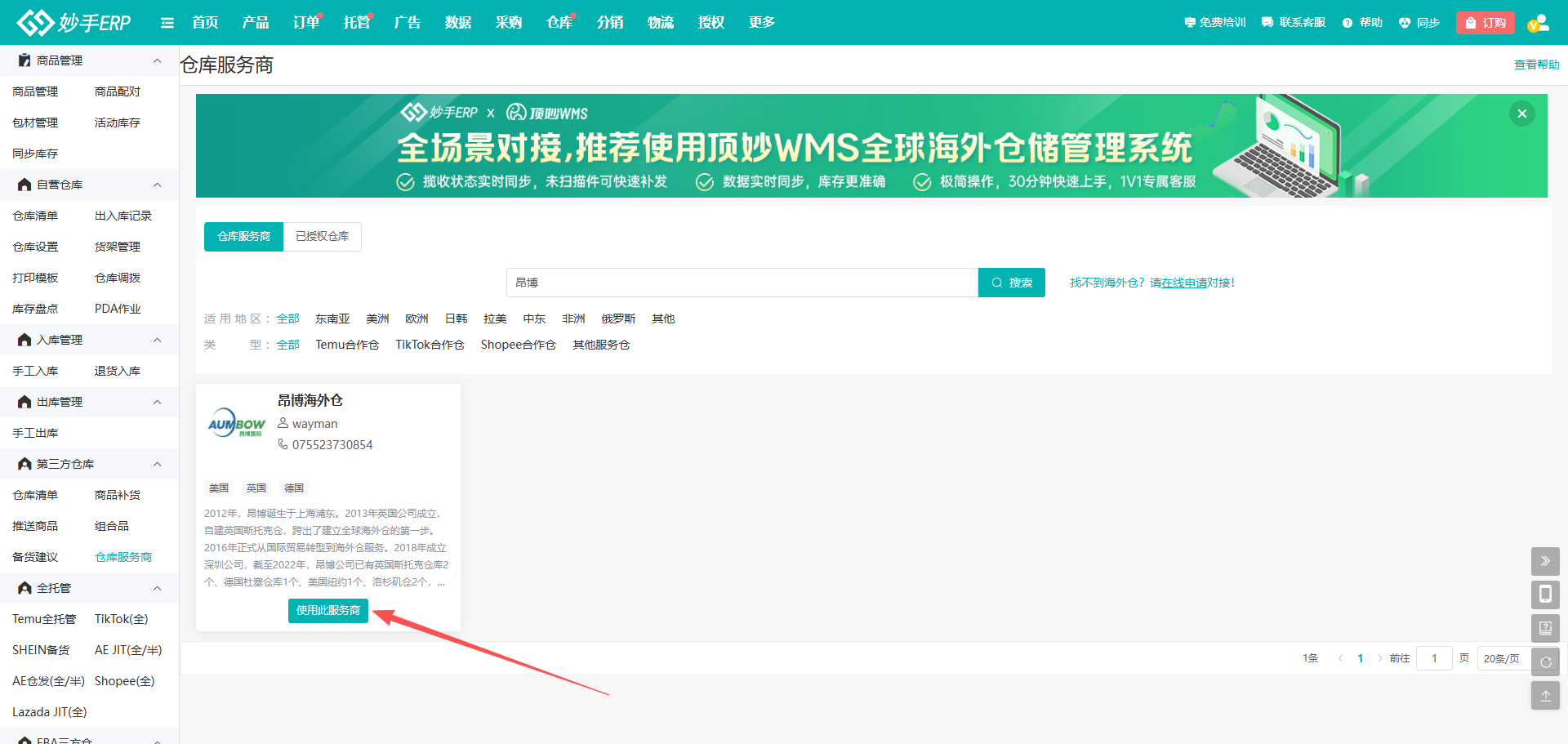This screenshot has width=1568, height=744.
Task: Open 仓库调拨 in sidebar
Action: pos(118,278)
